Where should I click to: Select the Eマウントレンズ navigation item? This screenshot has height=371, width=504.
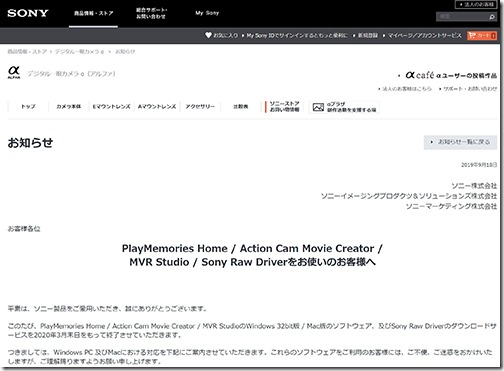pos(111,107)
